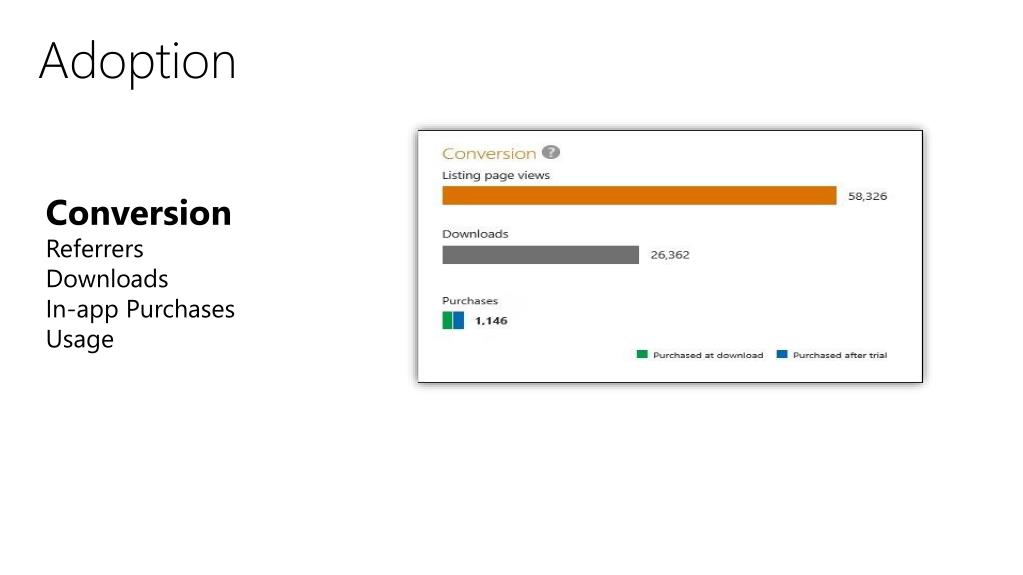The height and width of the screenshot is (575, 1023).
Task: Open the Downloads item in left list
Action: [x=107, y=279]
